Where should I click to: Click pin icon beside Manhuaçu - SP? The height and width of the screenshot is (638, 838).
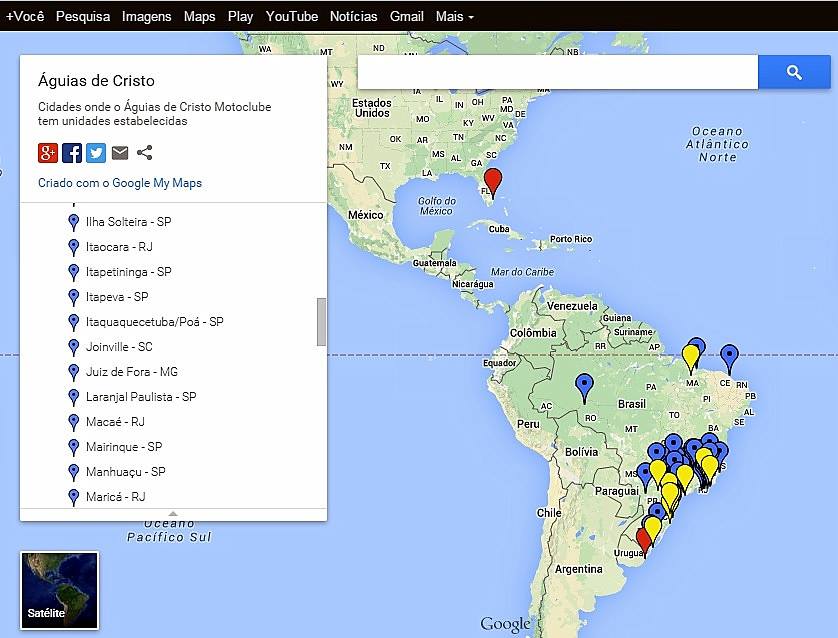click(x=74, y=472)
